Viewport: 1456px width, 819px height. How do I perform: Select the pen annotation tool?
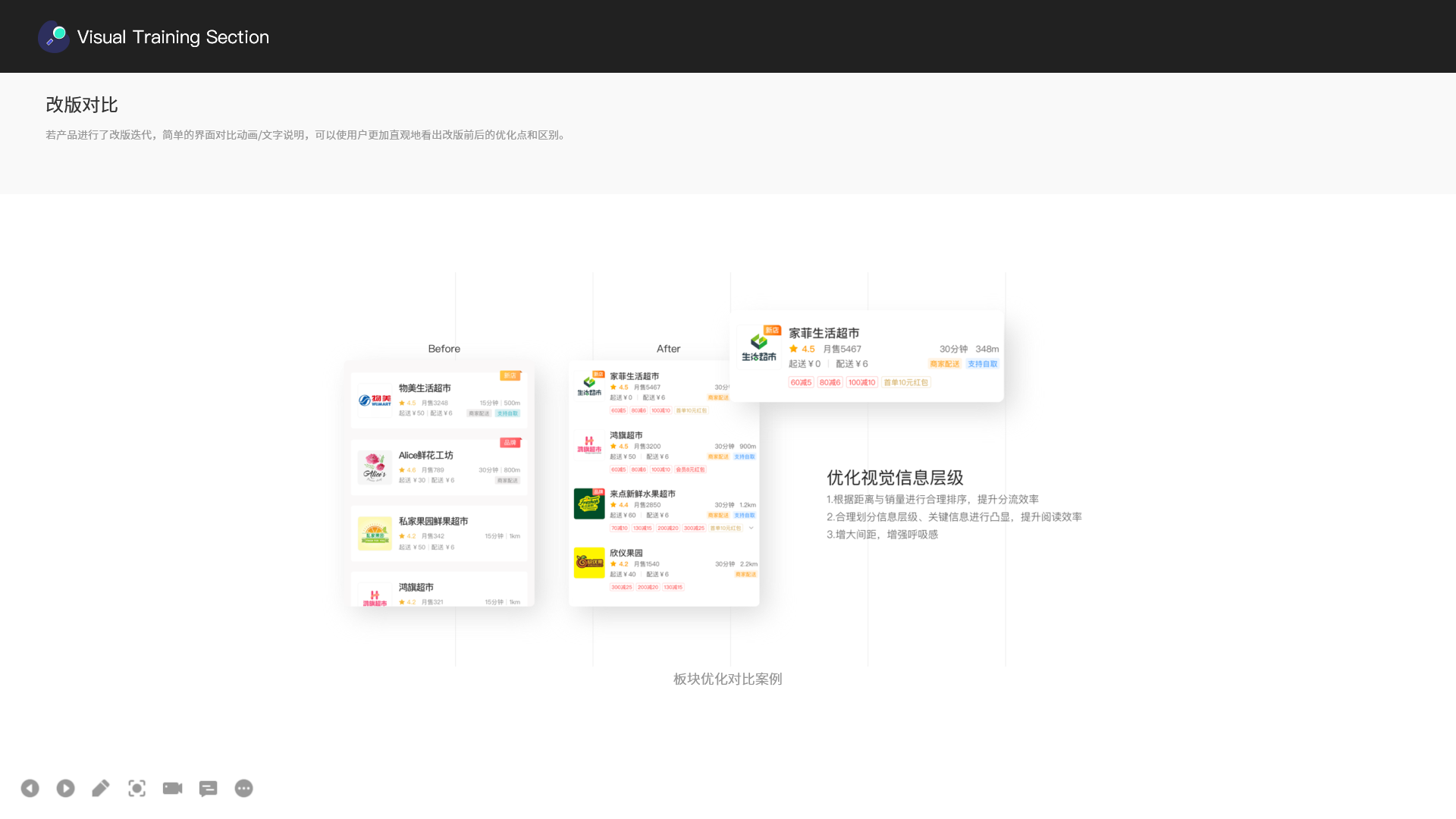[101, 788]
